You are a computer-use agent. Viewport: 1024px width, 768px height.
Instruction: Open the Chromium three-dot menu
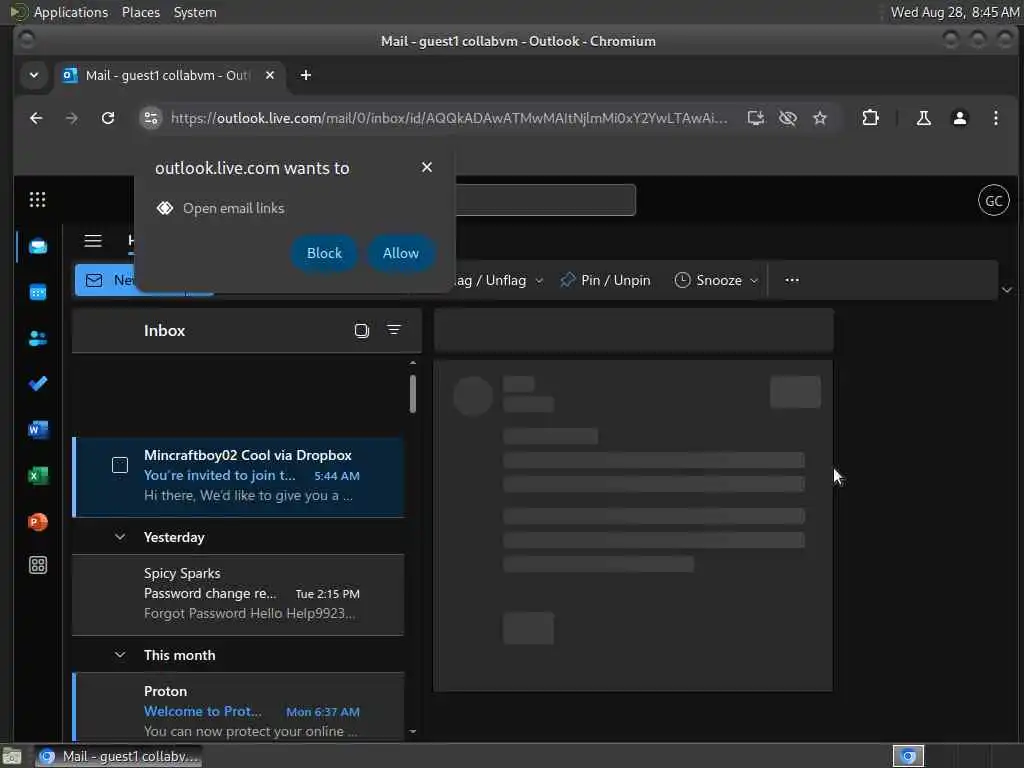click(x=995, y=118)
